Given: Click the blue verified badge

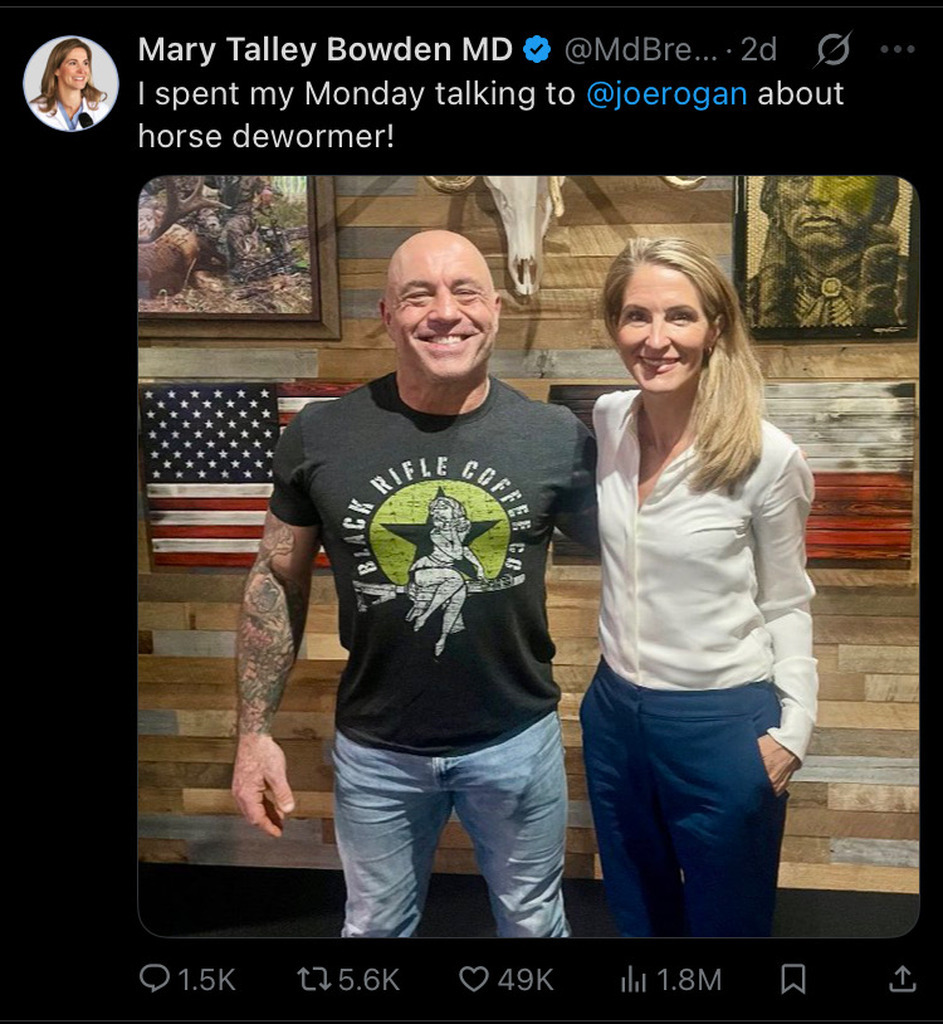Looking at the screenshot, I should tap(537, 49).
